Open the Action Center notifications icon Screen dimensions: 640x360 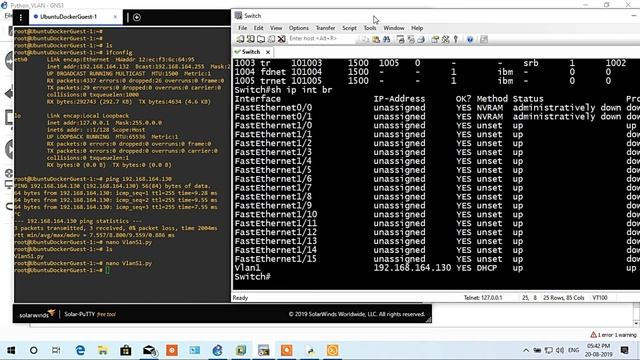tap(624, 350)
